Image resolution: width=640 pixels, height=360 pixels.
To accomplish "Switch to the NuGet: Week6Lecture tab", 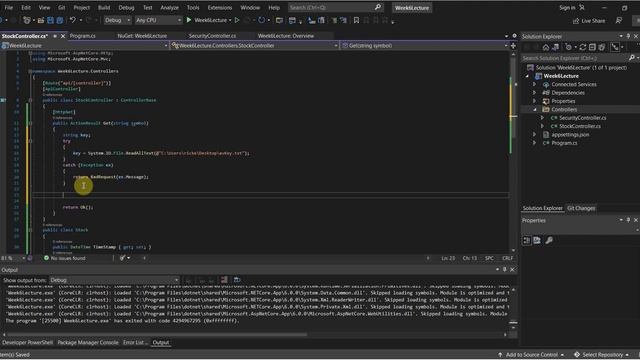I will (142, 36).
